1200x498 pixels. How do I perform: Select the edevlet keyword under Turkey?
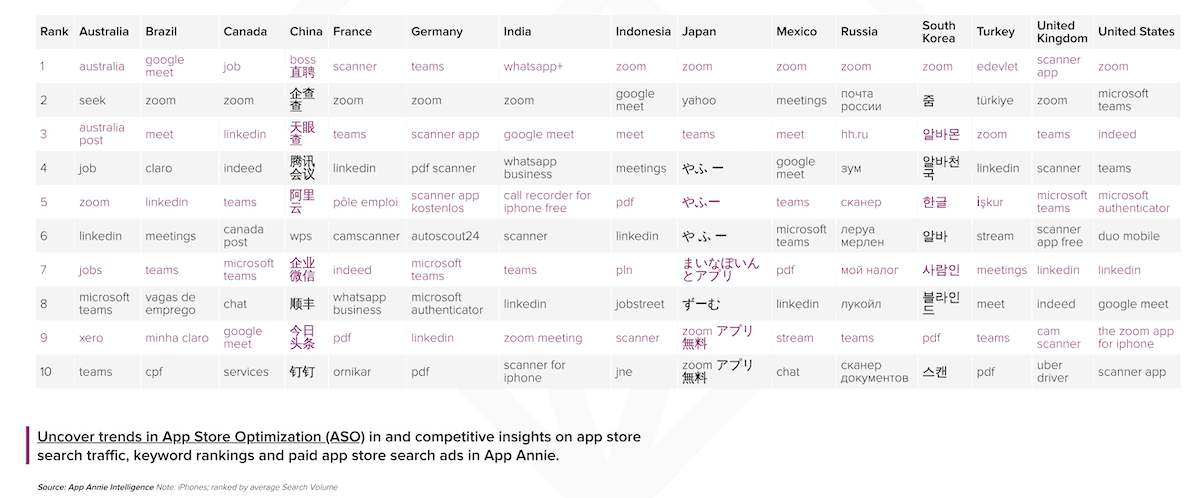click(997, 67)
